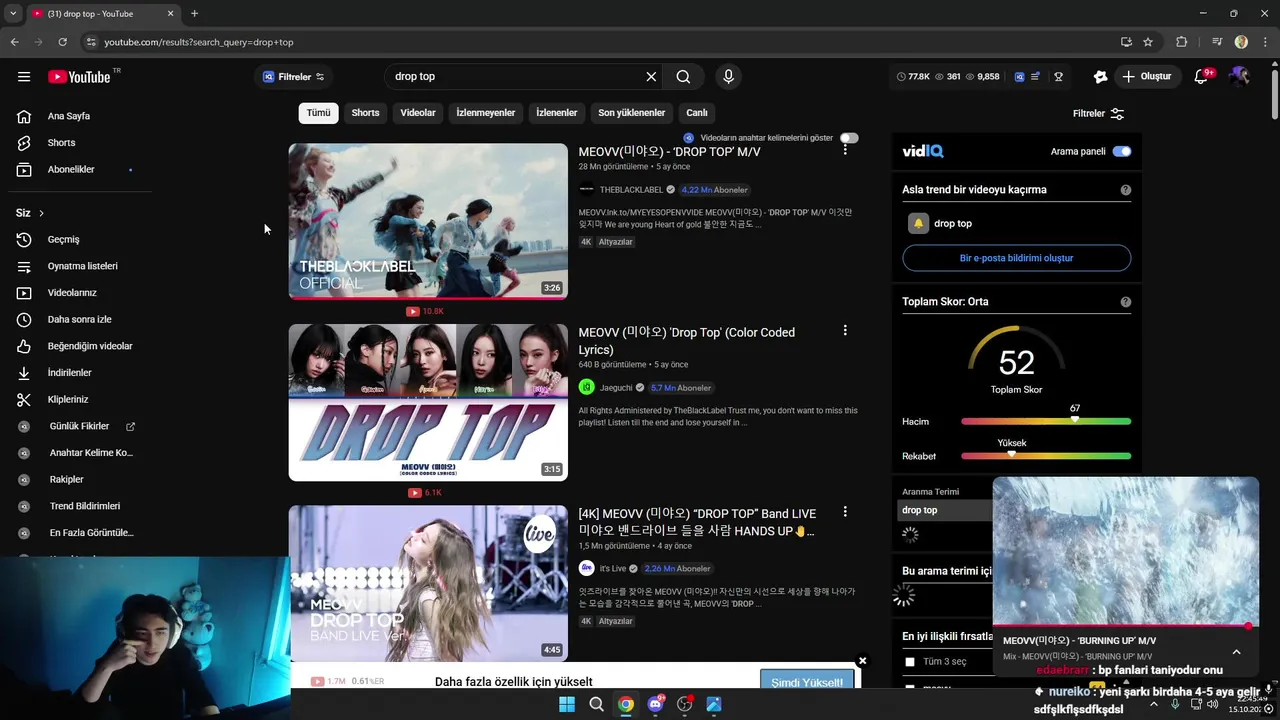Image resolution: width=1280 pixels, height=720 pixels.
Task: Open Jaeguchi channel link
Action: point(616,388)
